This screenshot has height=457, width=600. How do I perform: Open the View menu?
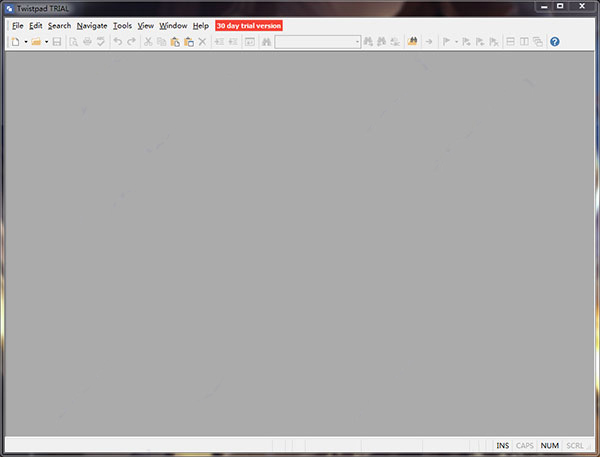pos(146,26)
